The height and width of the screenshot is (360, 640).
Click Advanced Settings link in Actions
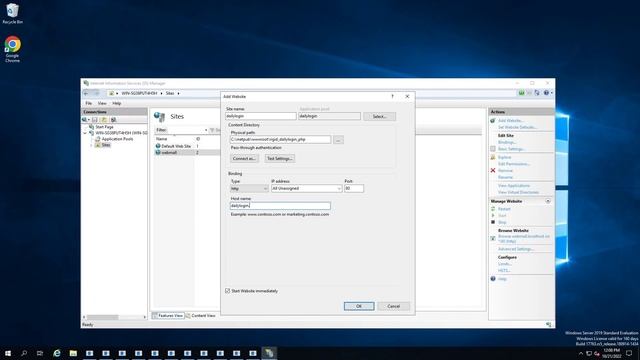coord(516,249)
